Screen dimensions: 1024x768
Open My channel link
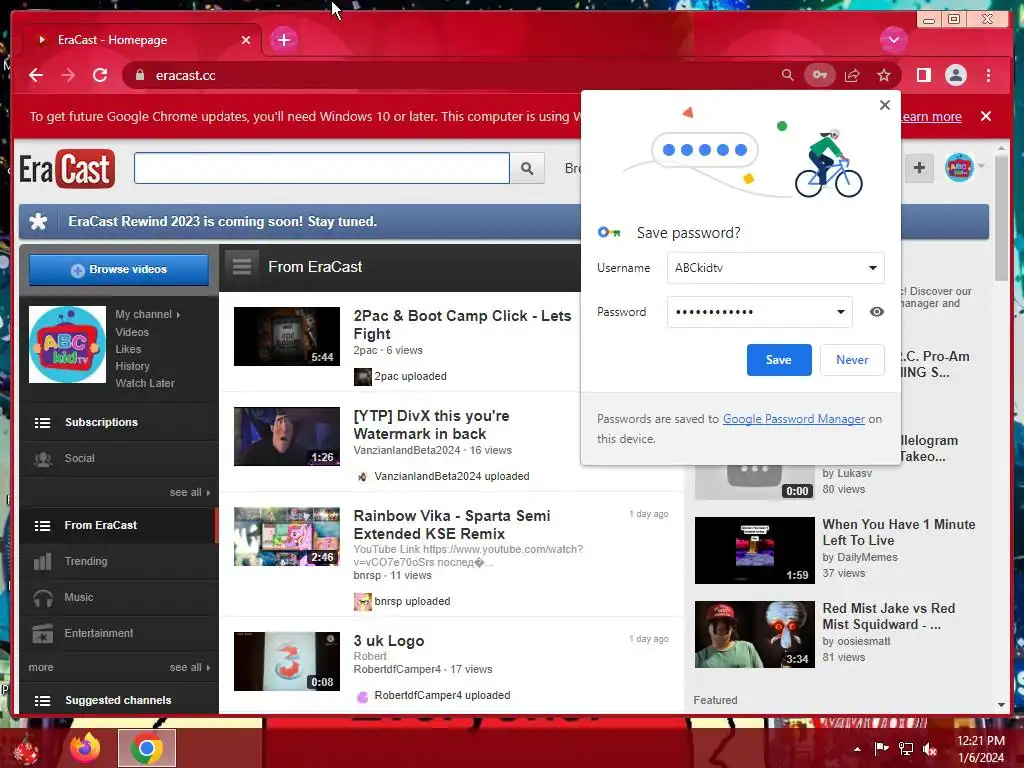coord(148,314)
